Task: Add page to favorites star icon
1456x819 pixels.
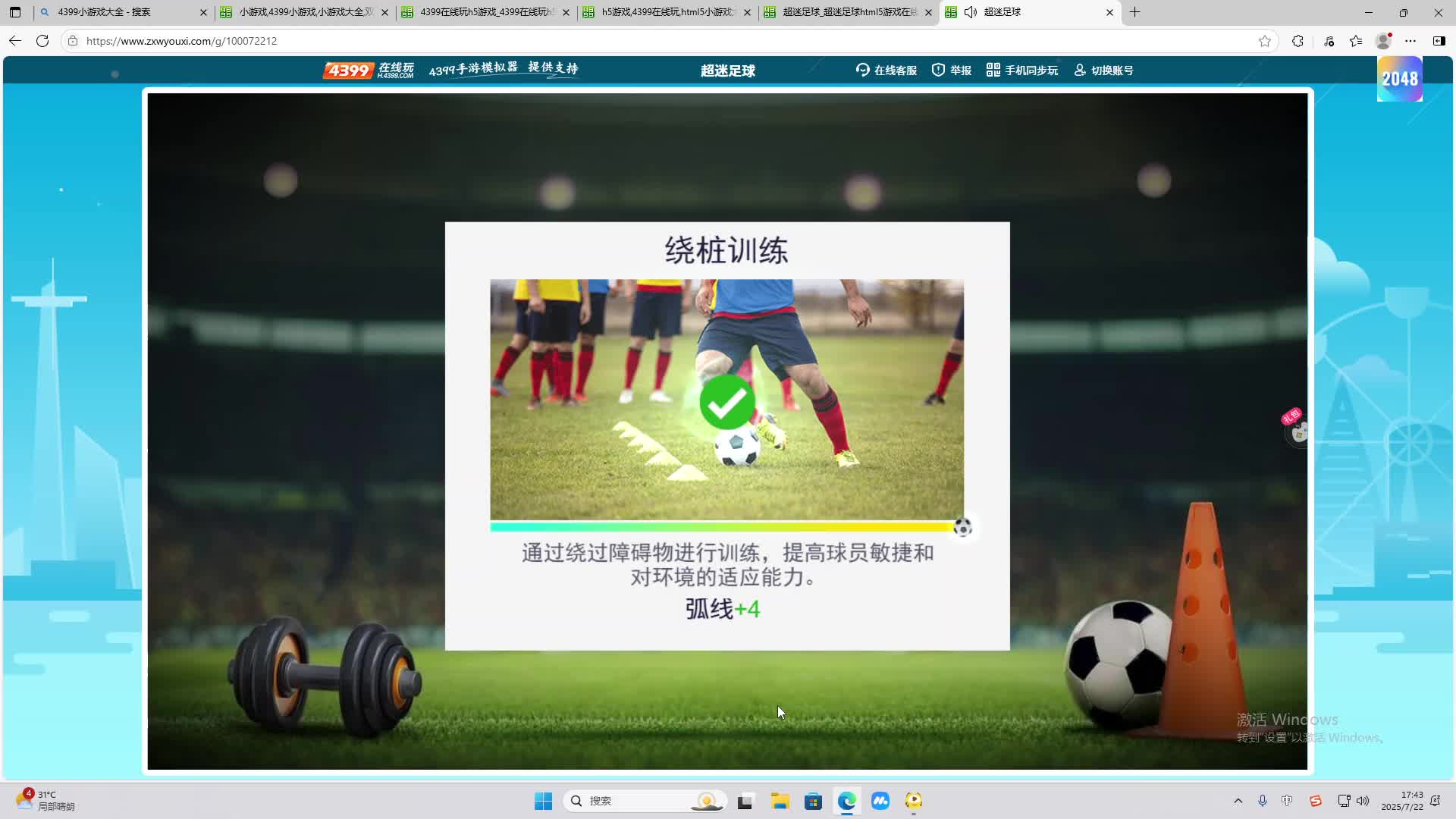Action: pyautogui.click(x=1264, y=41)
